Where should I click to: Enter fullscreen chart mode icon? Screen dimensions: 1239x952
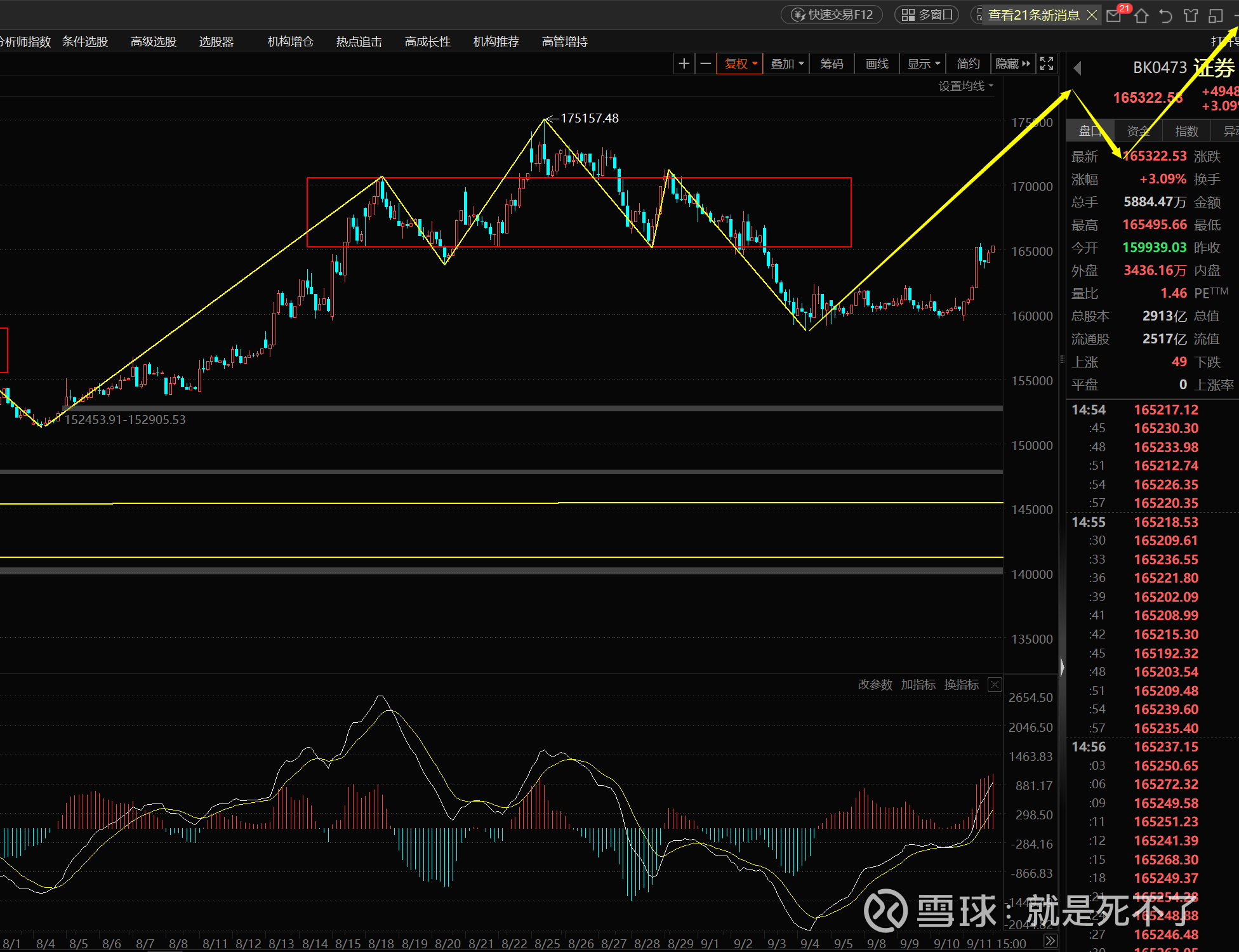1046,63
